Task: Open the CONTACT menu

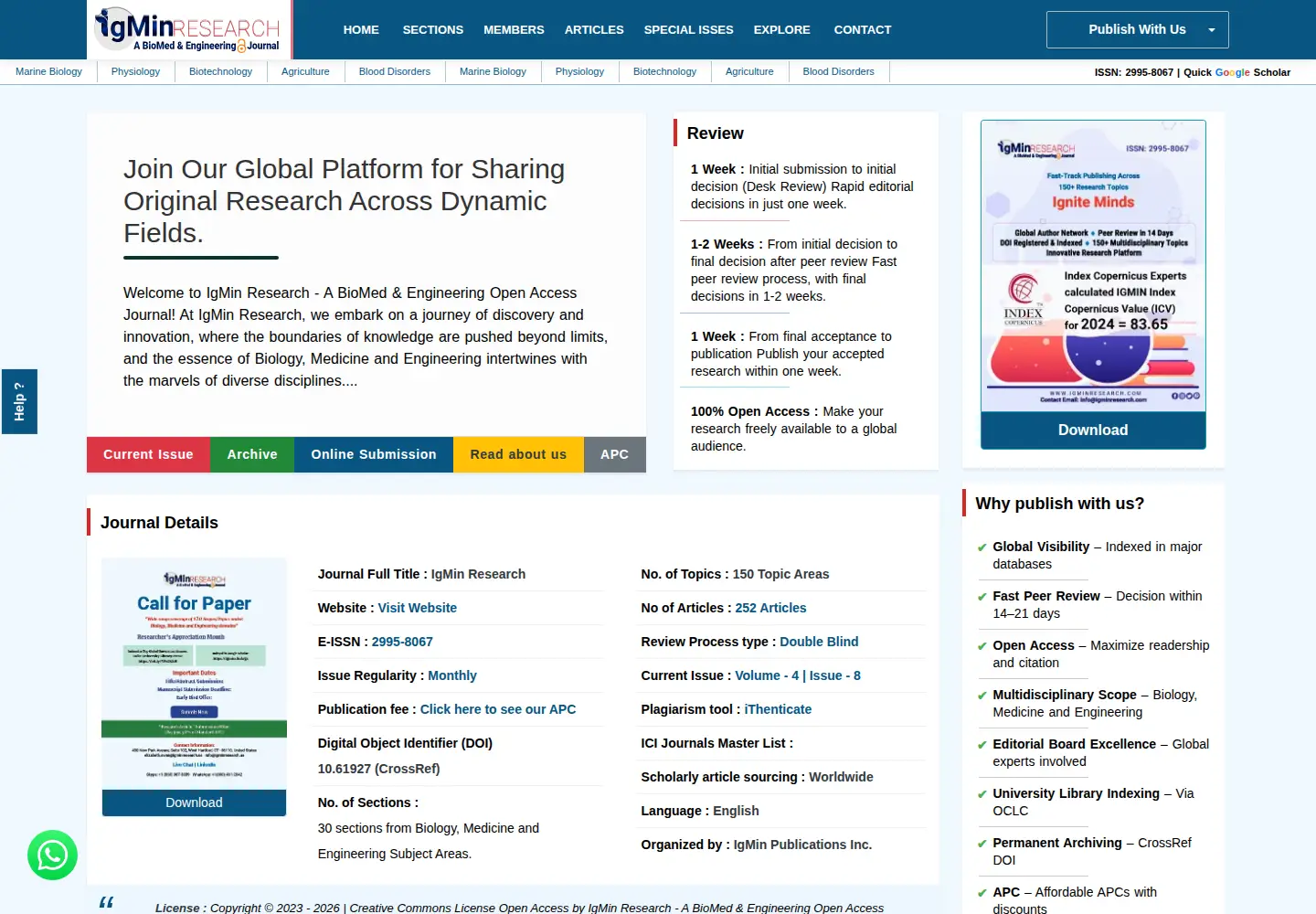Action: point(863,29)
